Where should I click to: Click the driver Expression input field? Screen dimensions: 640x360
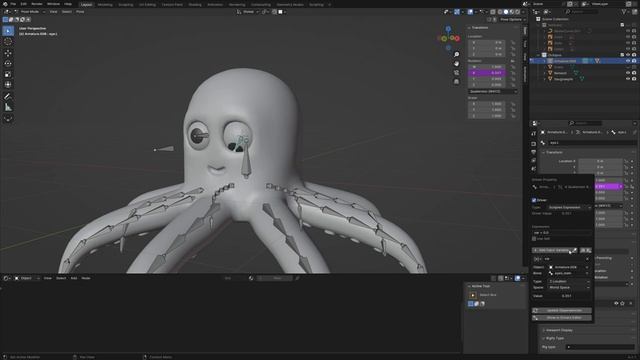click(562, 233)
